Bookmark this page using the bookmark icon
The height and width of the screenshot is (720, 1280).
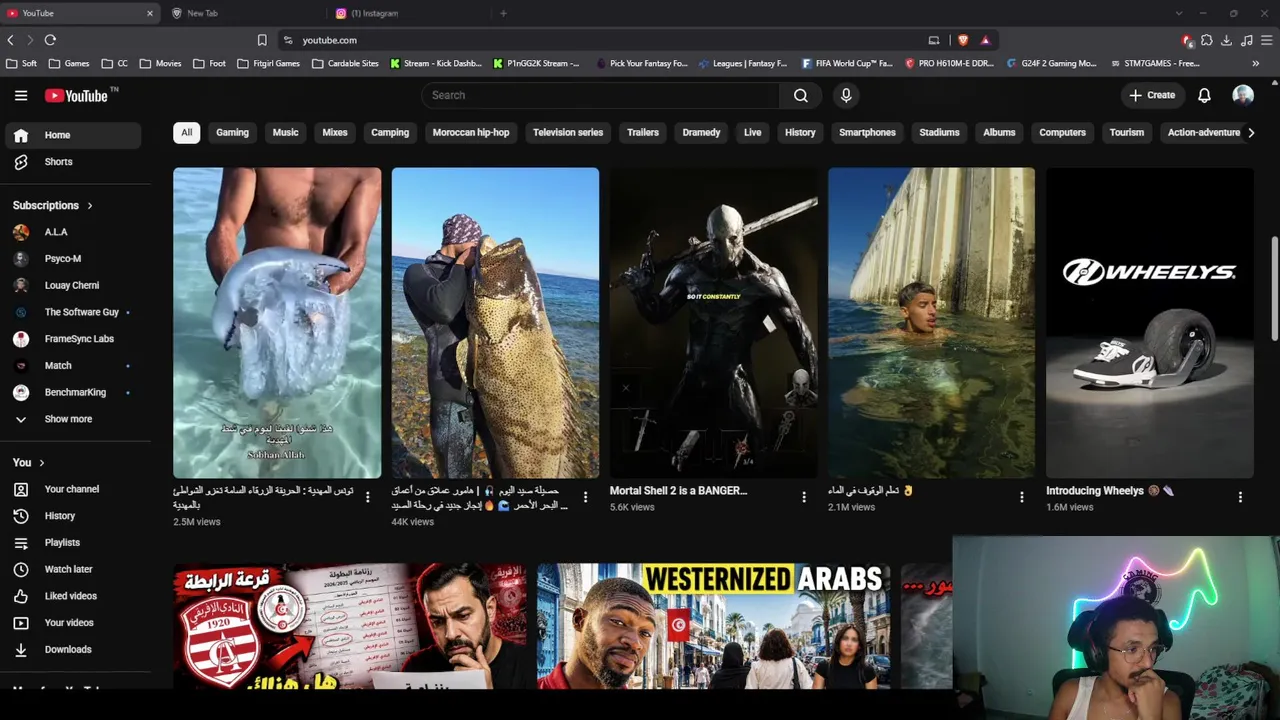point(262,40)
